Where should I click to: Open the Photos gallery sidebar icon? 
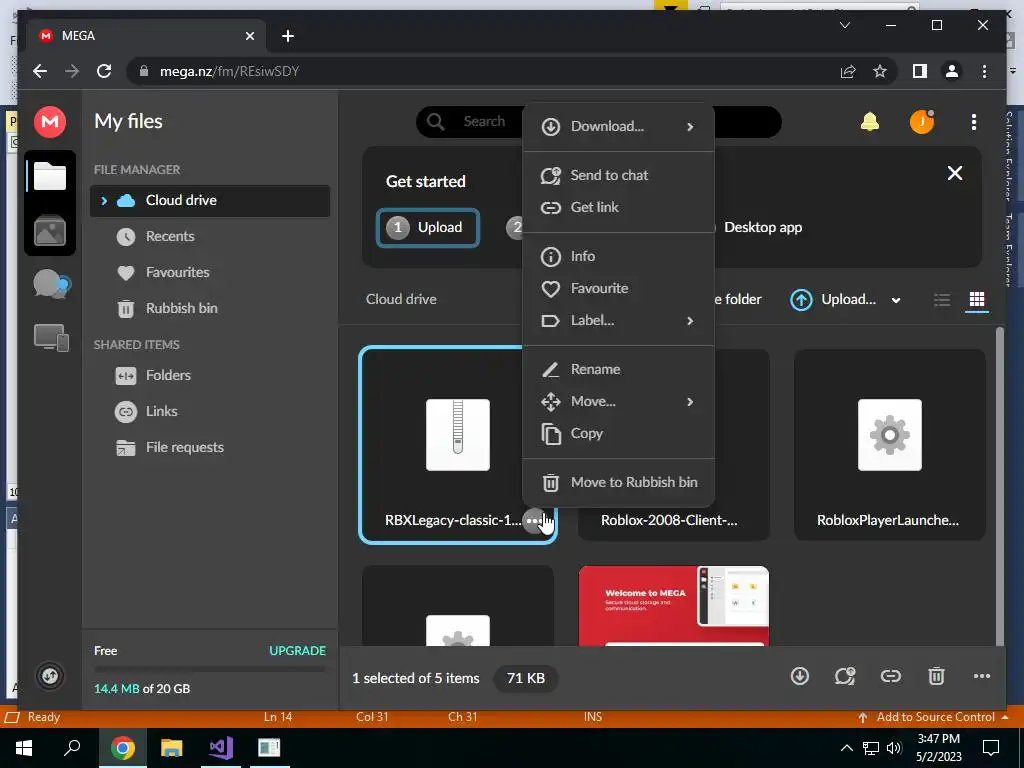click(x=50, y=231)
